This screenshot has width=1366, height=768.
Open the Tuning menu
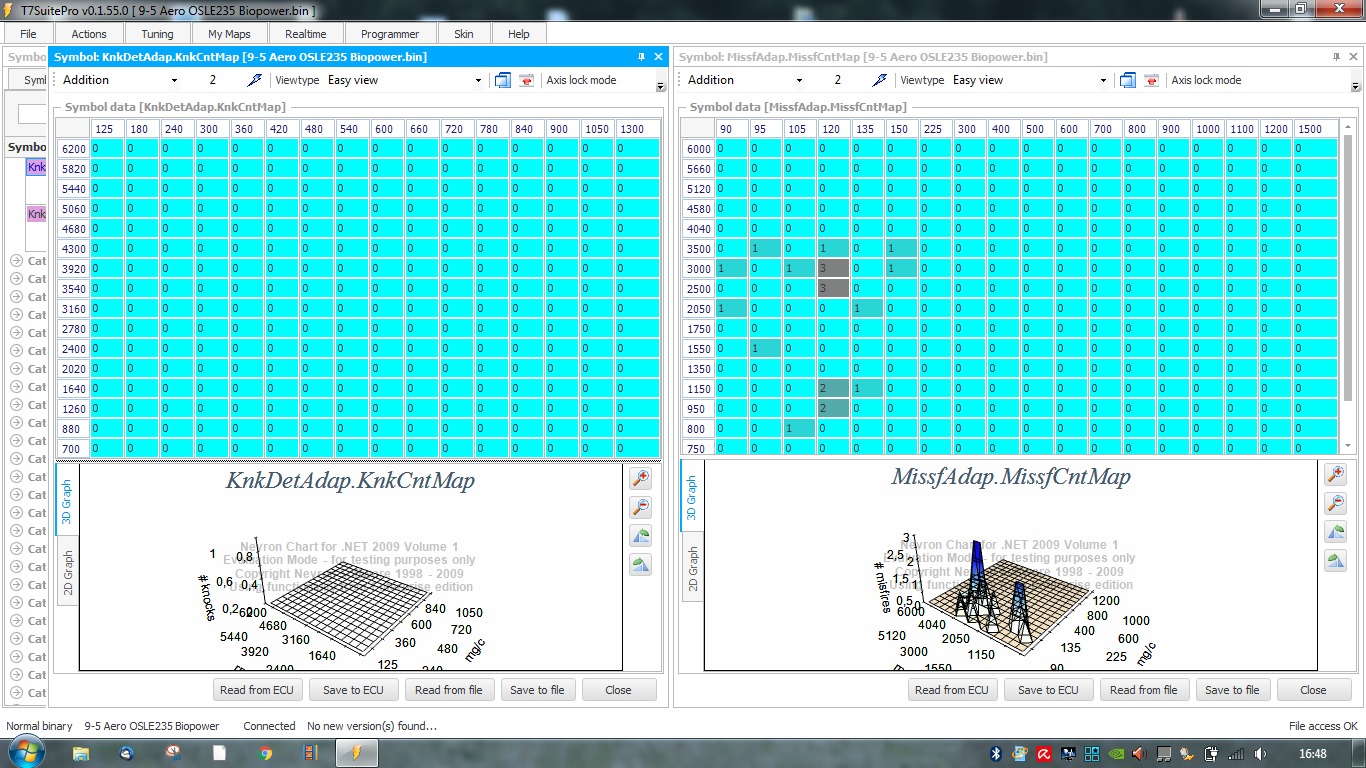pos(157,34)
